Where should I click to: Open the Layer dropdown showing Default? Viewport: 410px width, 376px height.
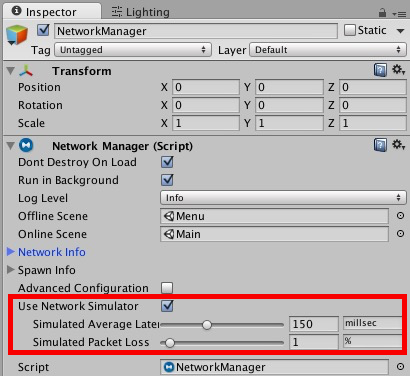(x=328, y=50)
